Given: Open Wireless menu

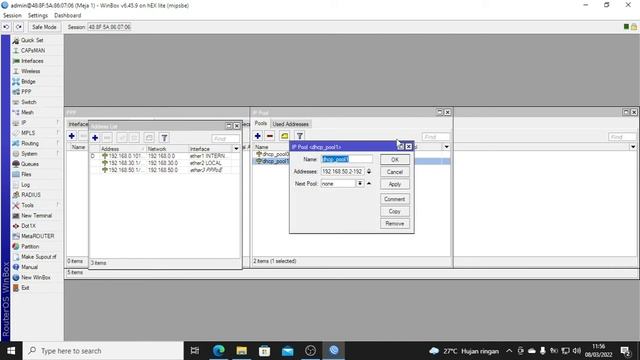Looking at the screenshot, I should click(31, 71).
